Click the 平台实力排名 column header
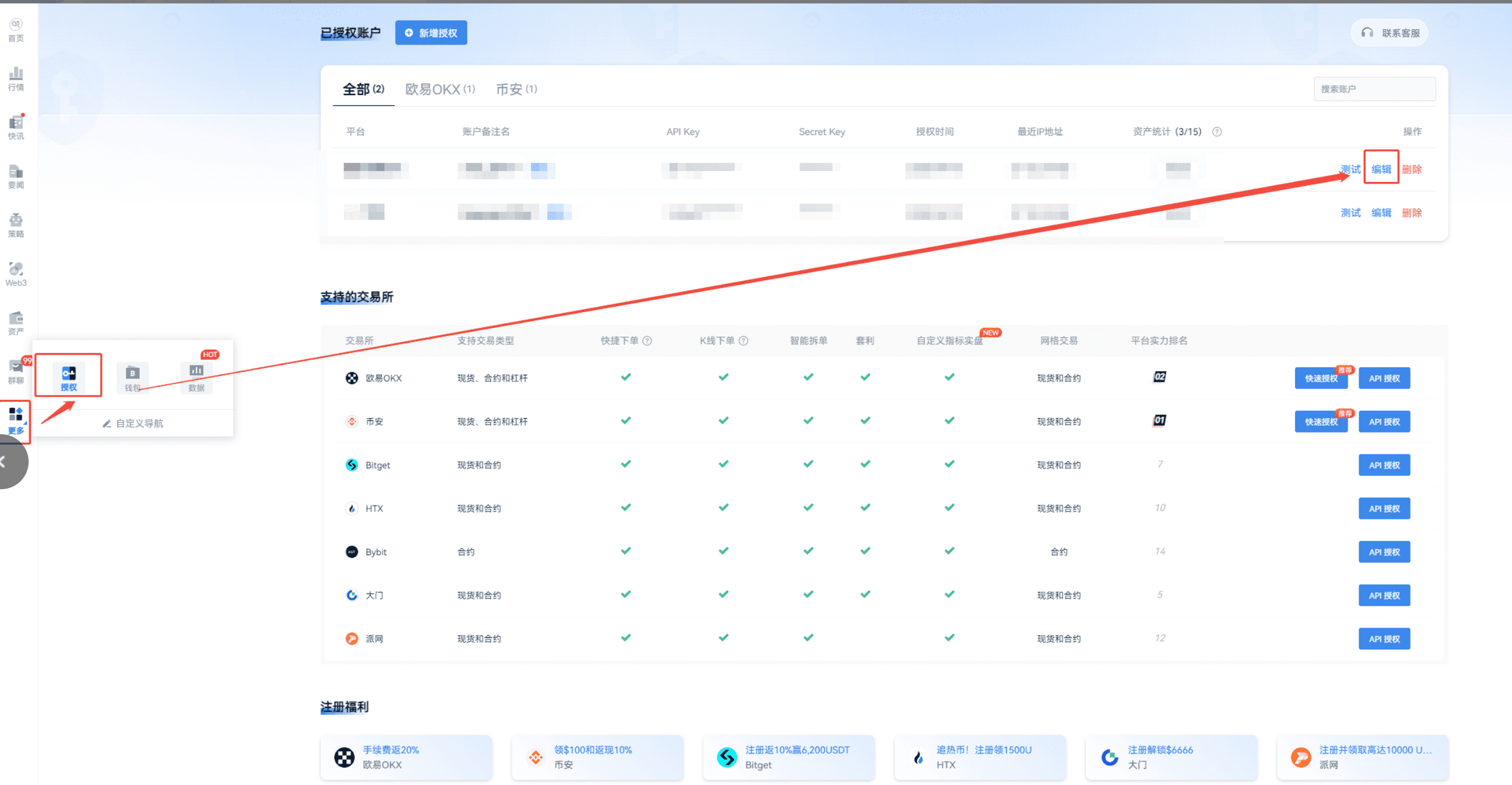This screenshot has height=785, width=1512. (1159, 340)
